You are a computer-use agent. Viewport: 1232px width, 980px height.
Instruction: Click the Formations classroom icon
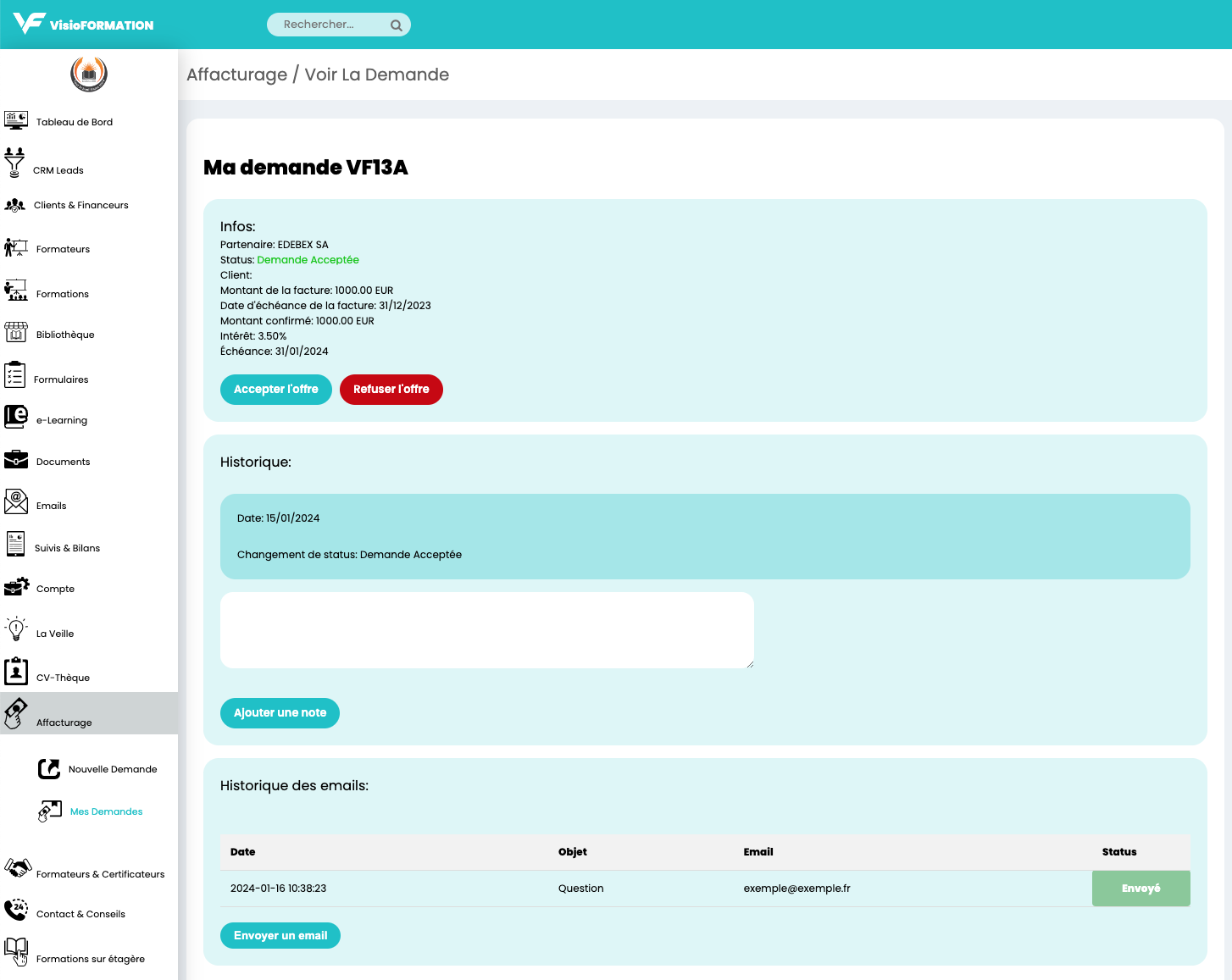(x=16, y=291)
